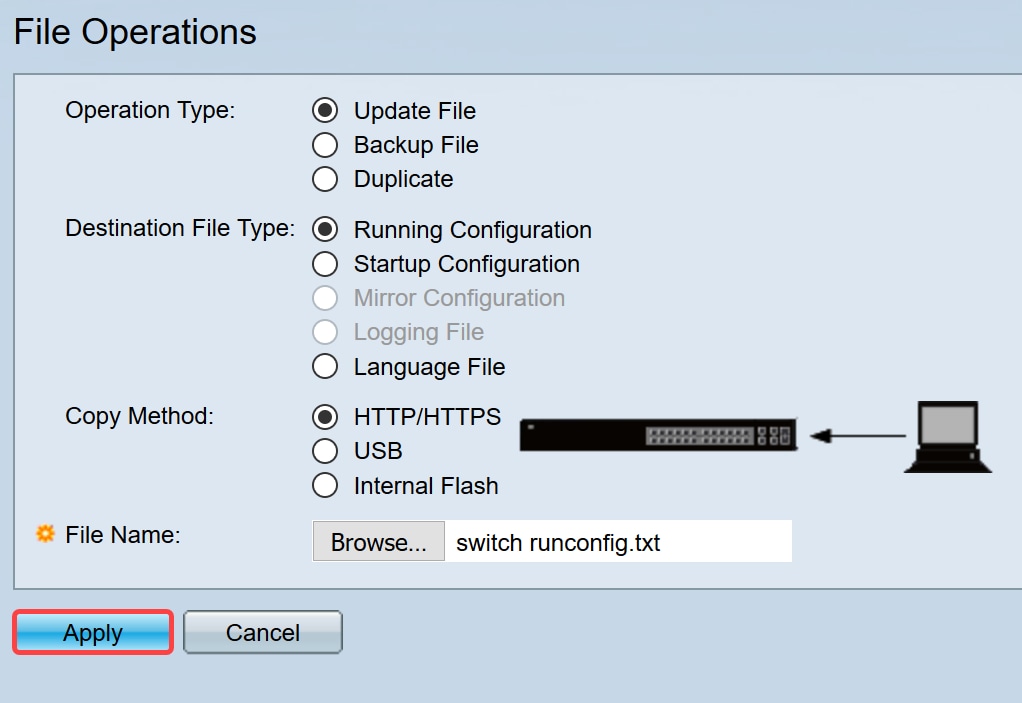Select Internal Flash copy method
The height and width of the screenshot is (703, 1022).
[x=325, y=485]
